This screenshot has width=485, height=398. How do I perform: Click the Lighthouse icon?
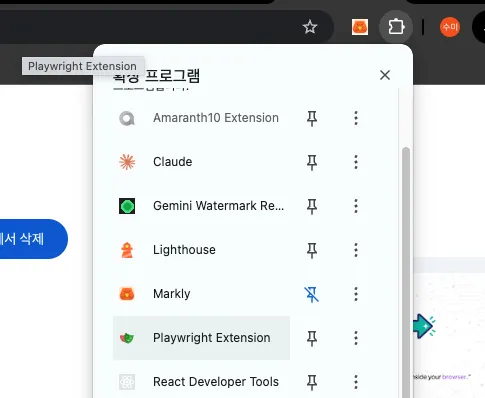pos(127,250)
